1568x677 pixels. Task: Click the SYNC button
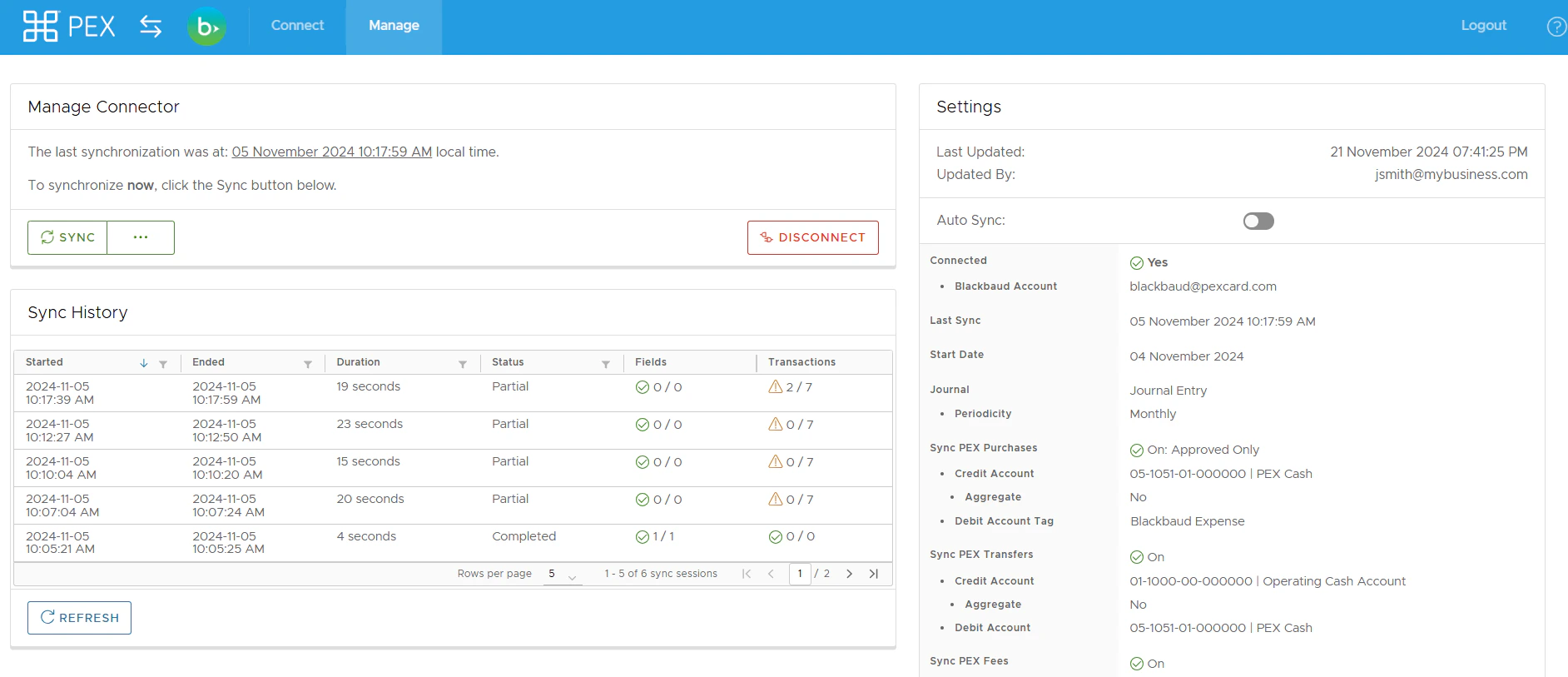click(x=67, y=237)
